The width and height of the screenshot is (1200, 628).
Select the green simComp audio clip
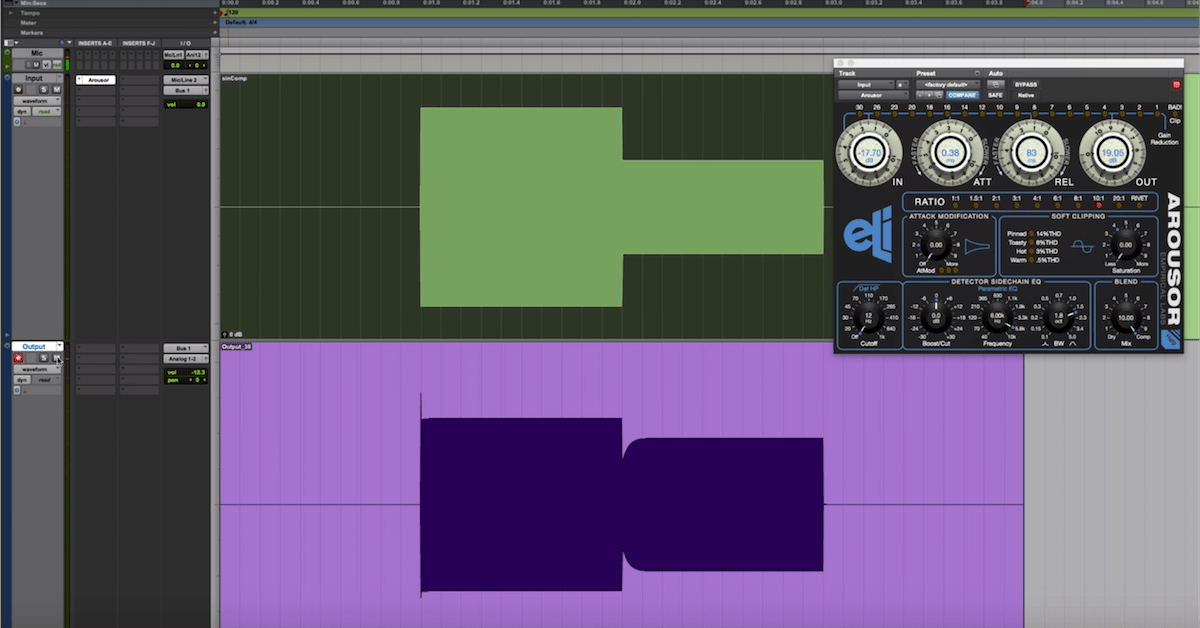(x=621, y=207)
